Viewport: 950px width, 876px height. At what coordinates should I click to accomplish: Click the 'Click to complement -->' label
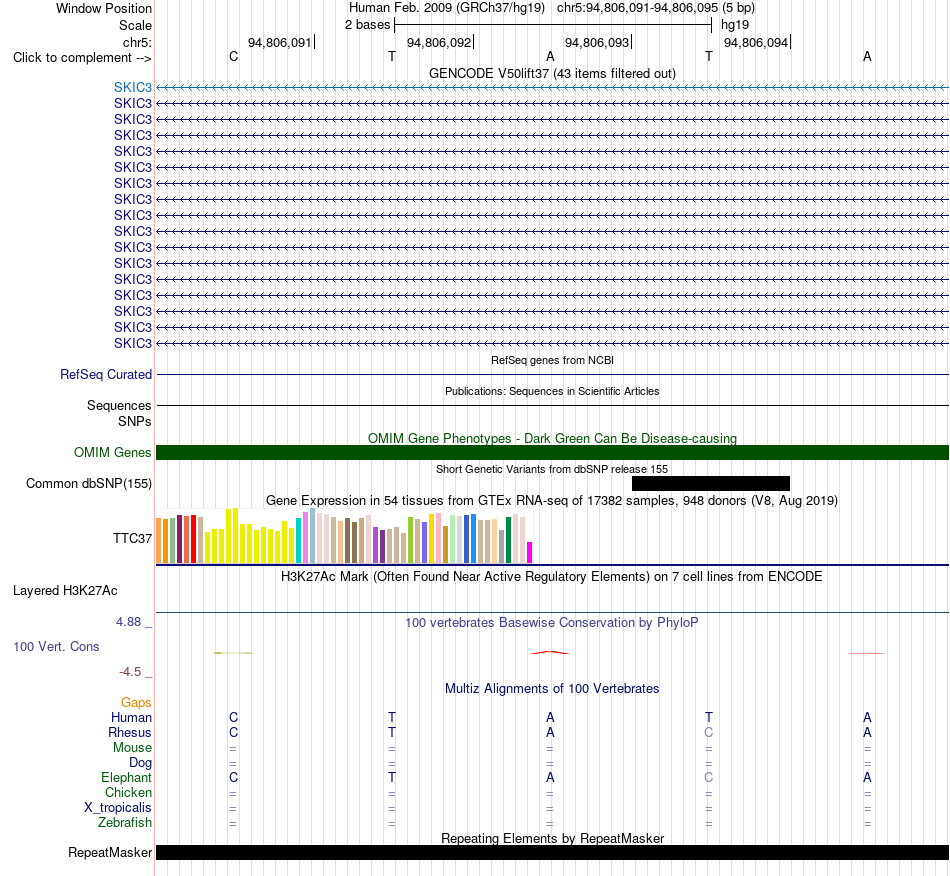pyautogui.click(x=82, y=58)
